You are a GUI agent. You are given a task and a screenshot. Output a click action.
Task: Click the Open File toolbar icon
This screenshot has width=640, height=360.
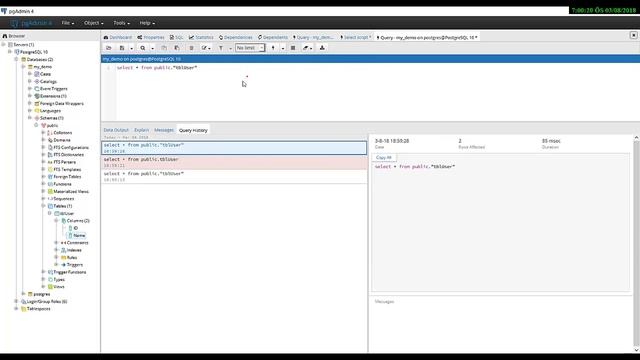click(109, 48)
